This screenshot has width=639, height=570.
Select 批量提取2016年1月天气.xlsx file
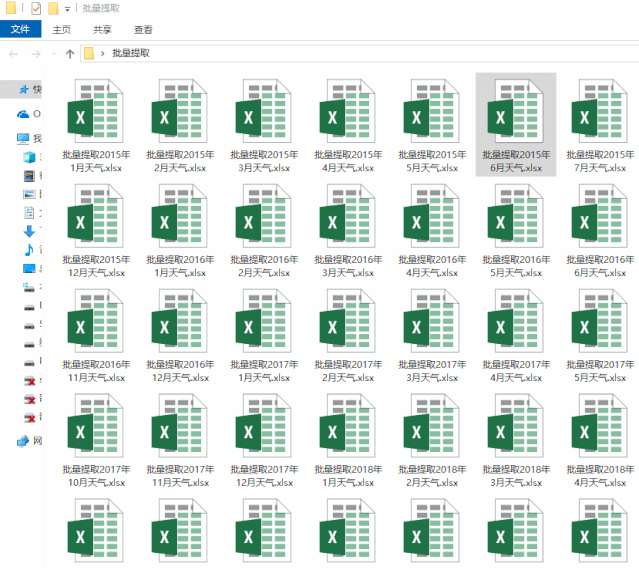click(180, 230)
